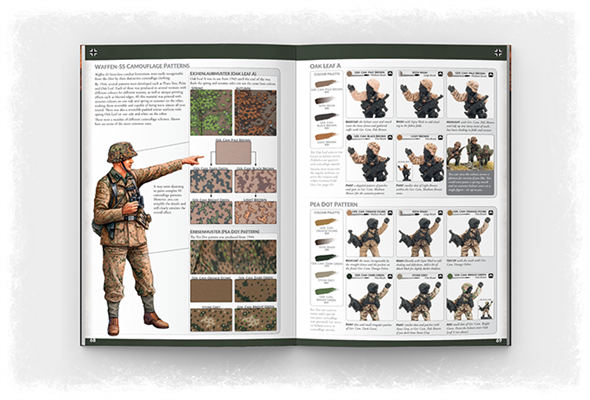Image resolution: width=590 pixels, height=400 pixels.
Task: Click the helmet icon on Pea Dot Sepia Wash step
Action: (440, 213)
